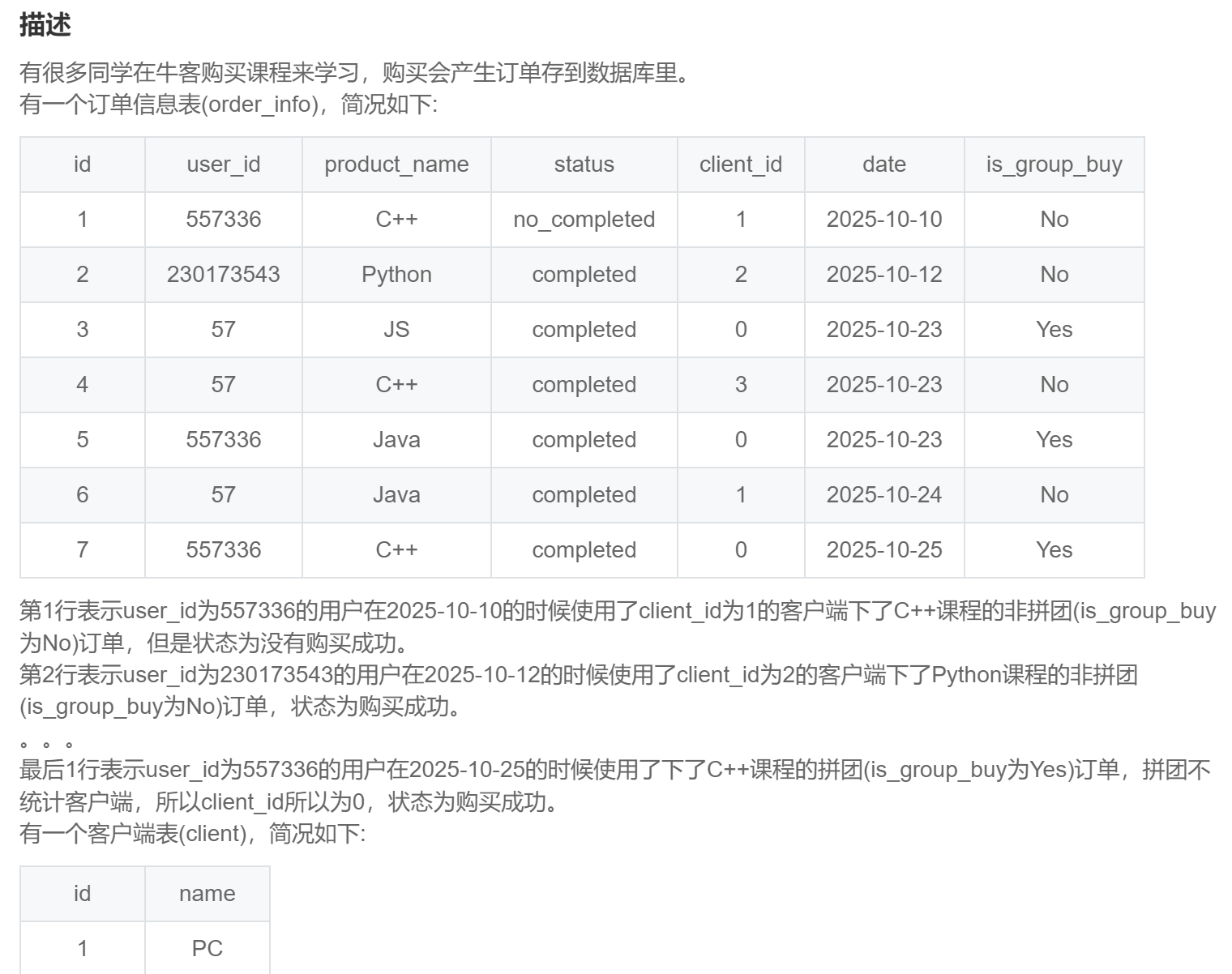Select the date cell 2025-10-24
1232x974 pixels.
(x=884, y=495)
